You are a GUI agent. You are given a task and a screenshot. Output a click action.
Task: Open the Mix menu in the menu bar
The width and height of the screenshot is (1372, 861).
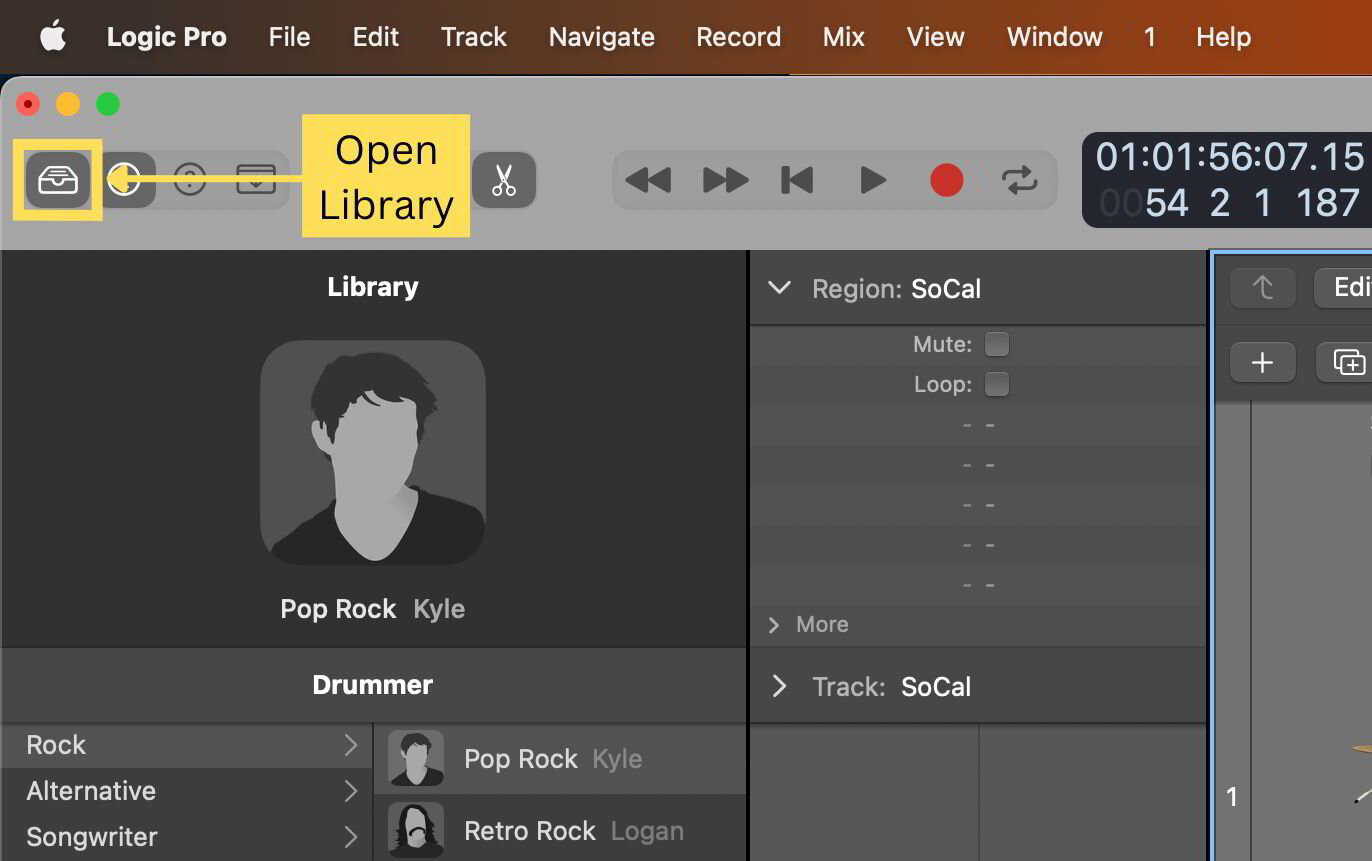pos(843,36)
